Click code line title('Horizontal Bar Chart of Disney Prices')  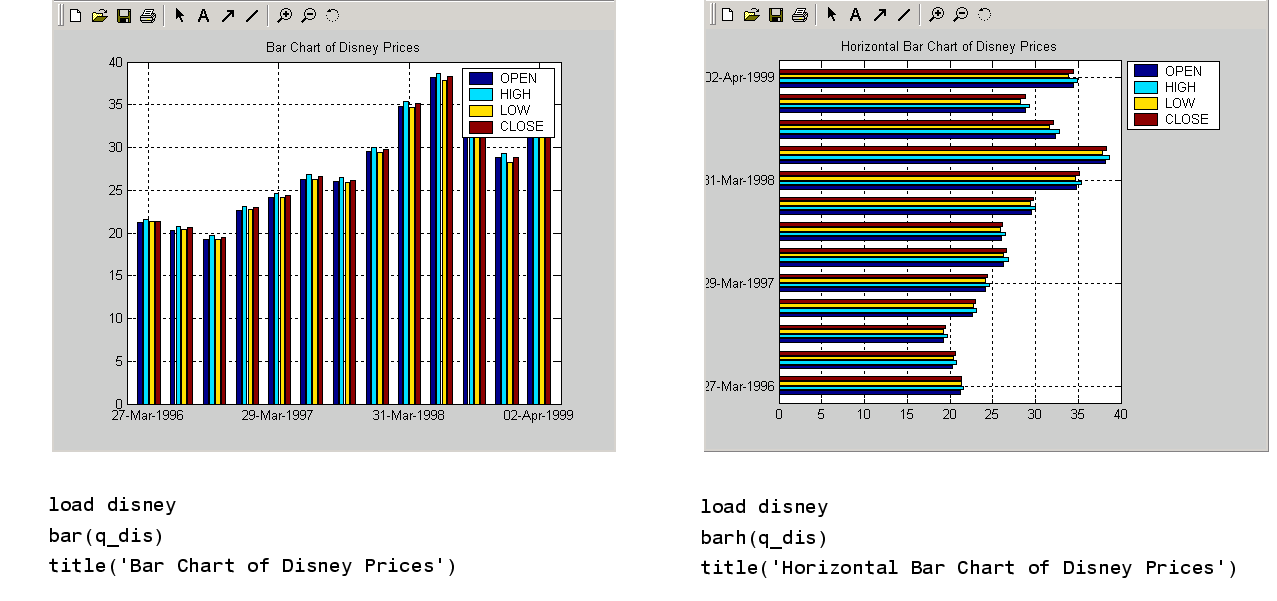(x=968, y=568)
